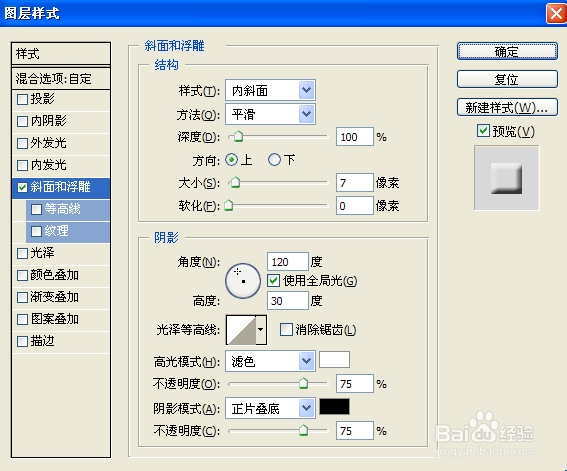Screen dimensions: 567x471
Task: Tick the 内发光 inner glow checkbox
Action: [22, 165]
